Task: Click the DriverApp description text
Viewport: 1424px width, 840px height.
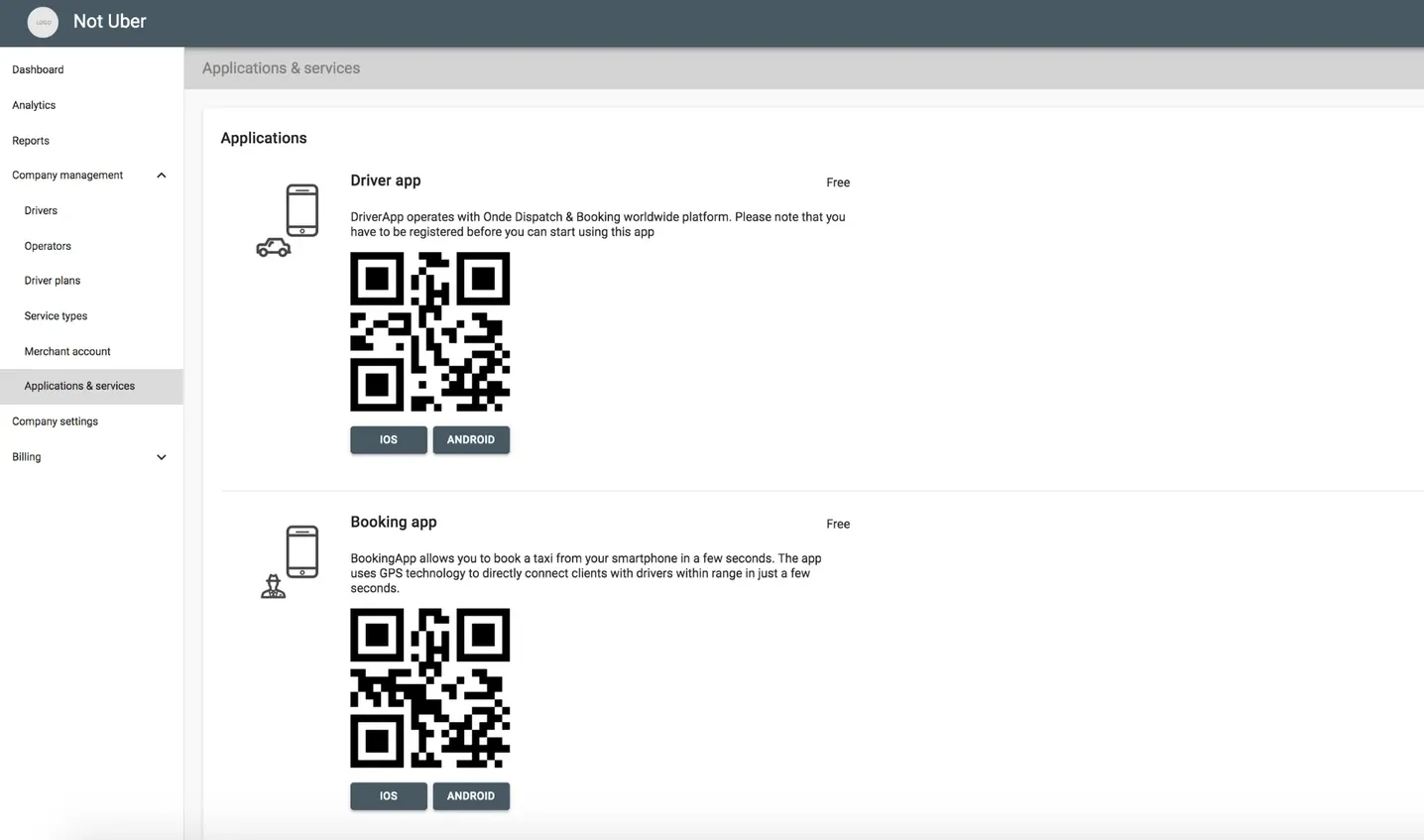Action: click(598, 224)
